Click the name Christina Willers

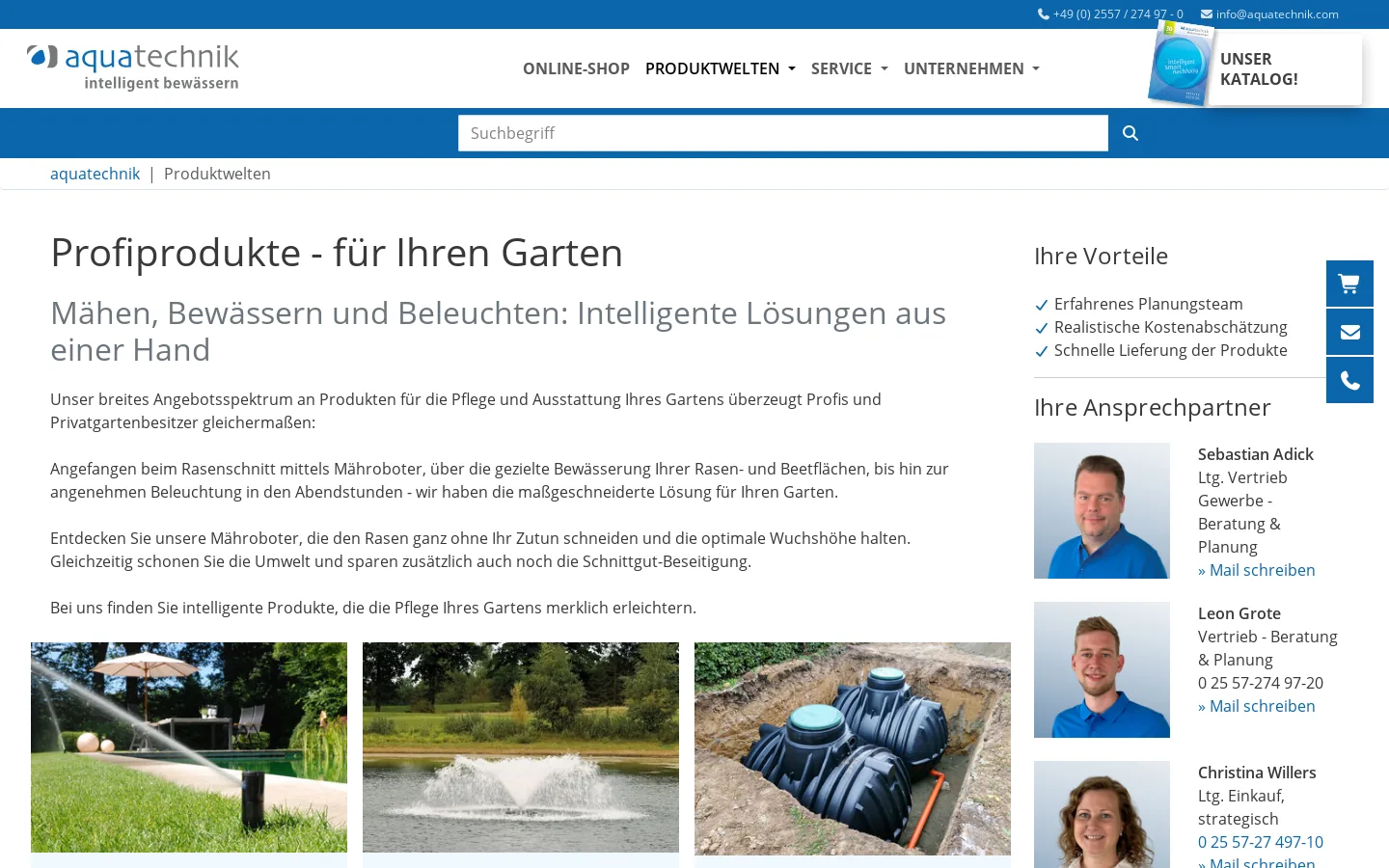click(1257, 773)
